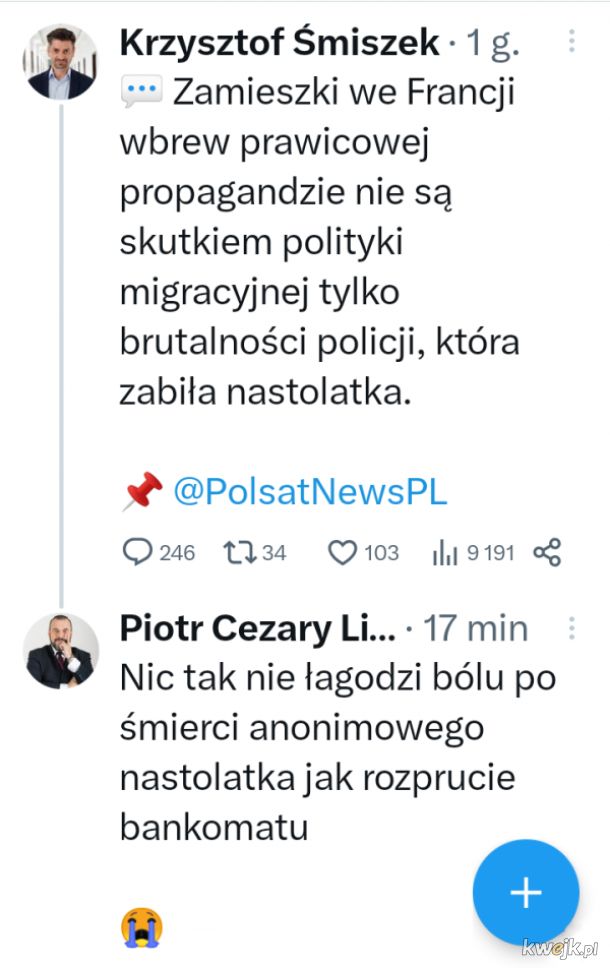This screenshot has height=968, width=610.
Task: Go to the Krzysztof Śmiszek profile name
Action: pos(279,42)
